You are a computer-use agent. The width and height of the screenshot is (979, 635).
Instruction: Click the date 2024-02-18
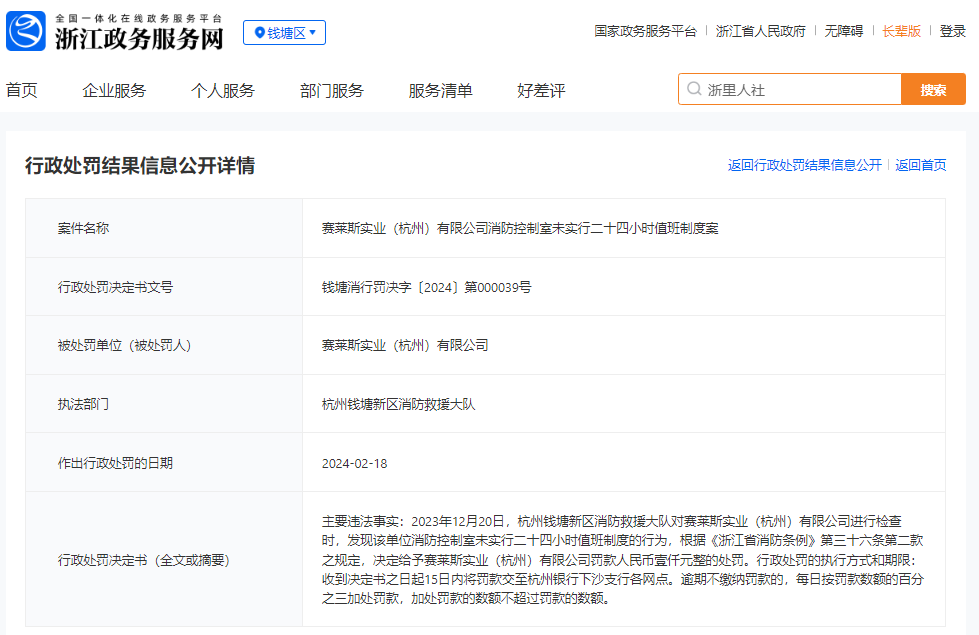point(354,463)
